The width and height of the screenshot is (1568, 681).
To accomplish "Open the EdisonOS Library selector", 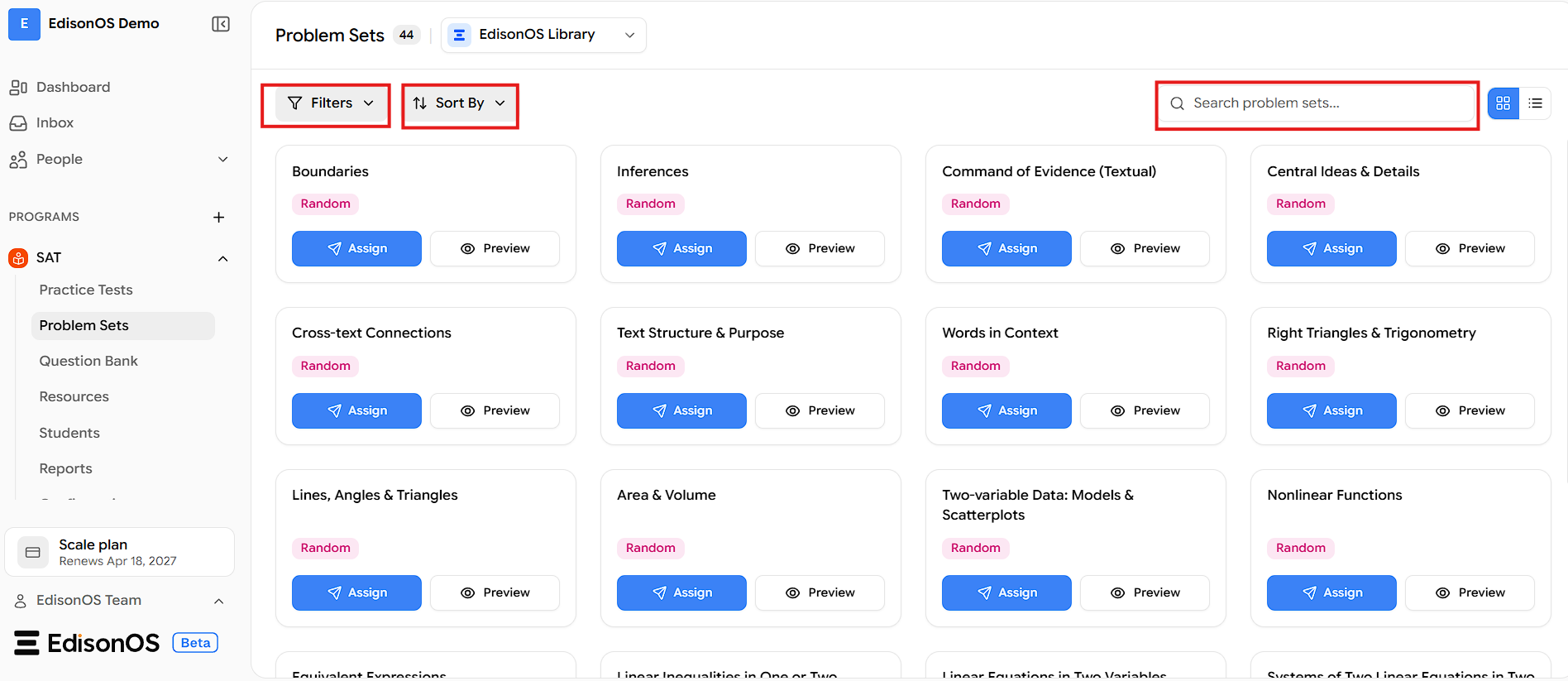I will (x=543, y=35).
